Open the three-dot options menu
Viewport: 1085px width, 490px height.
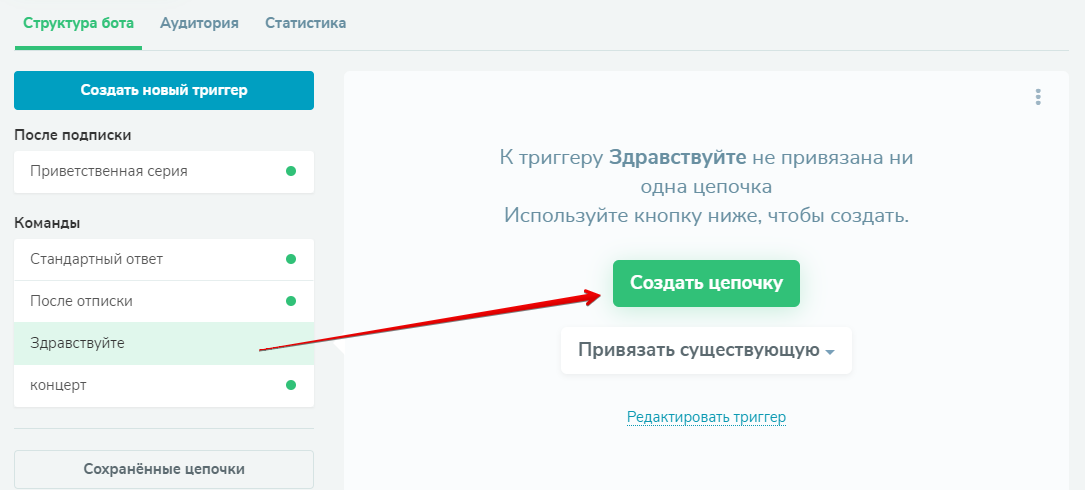[1037, 97]
